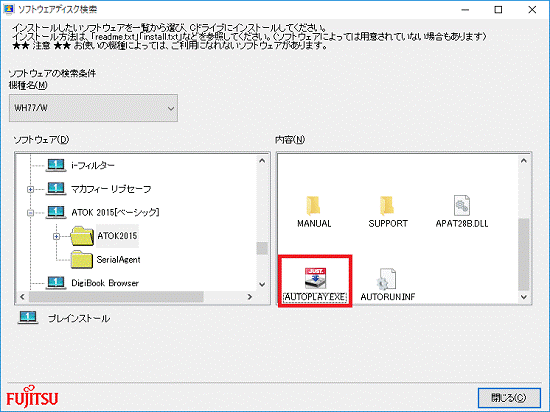This screenshot has width=550, height=412.
Task: Click the SerialAgent folder icon
Action: pos(81,259)
